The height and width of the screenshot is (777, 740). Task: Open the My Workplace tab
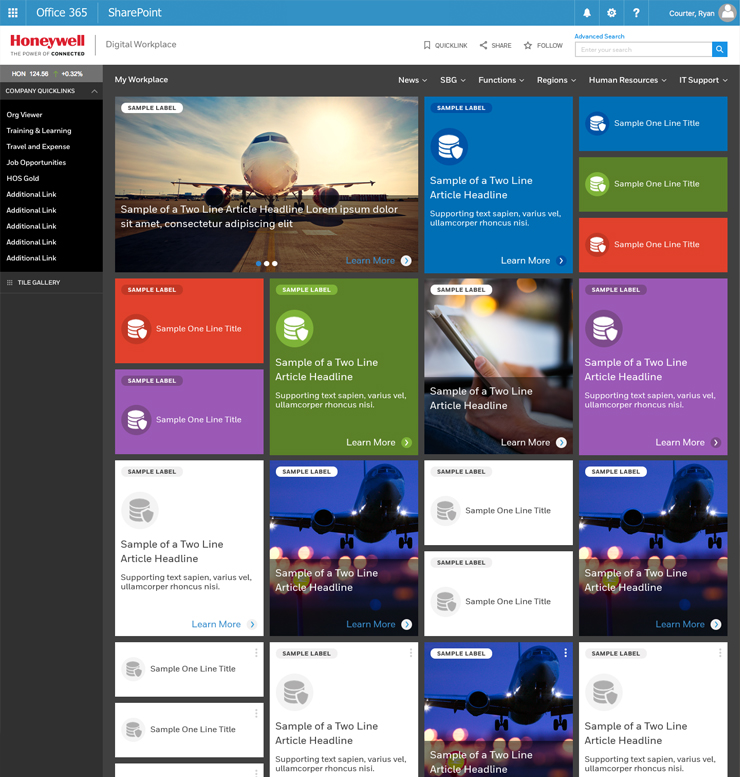[x=141, y=80]
